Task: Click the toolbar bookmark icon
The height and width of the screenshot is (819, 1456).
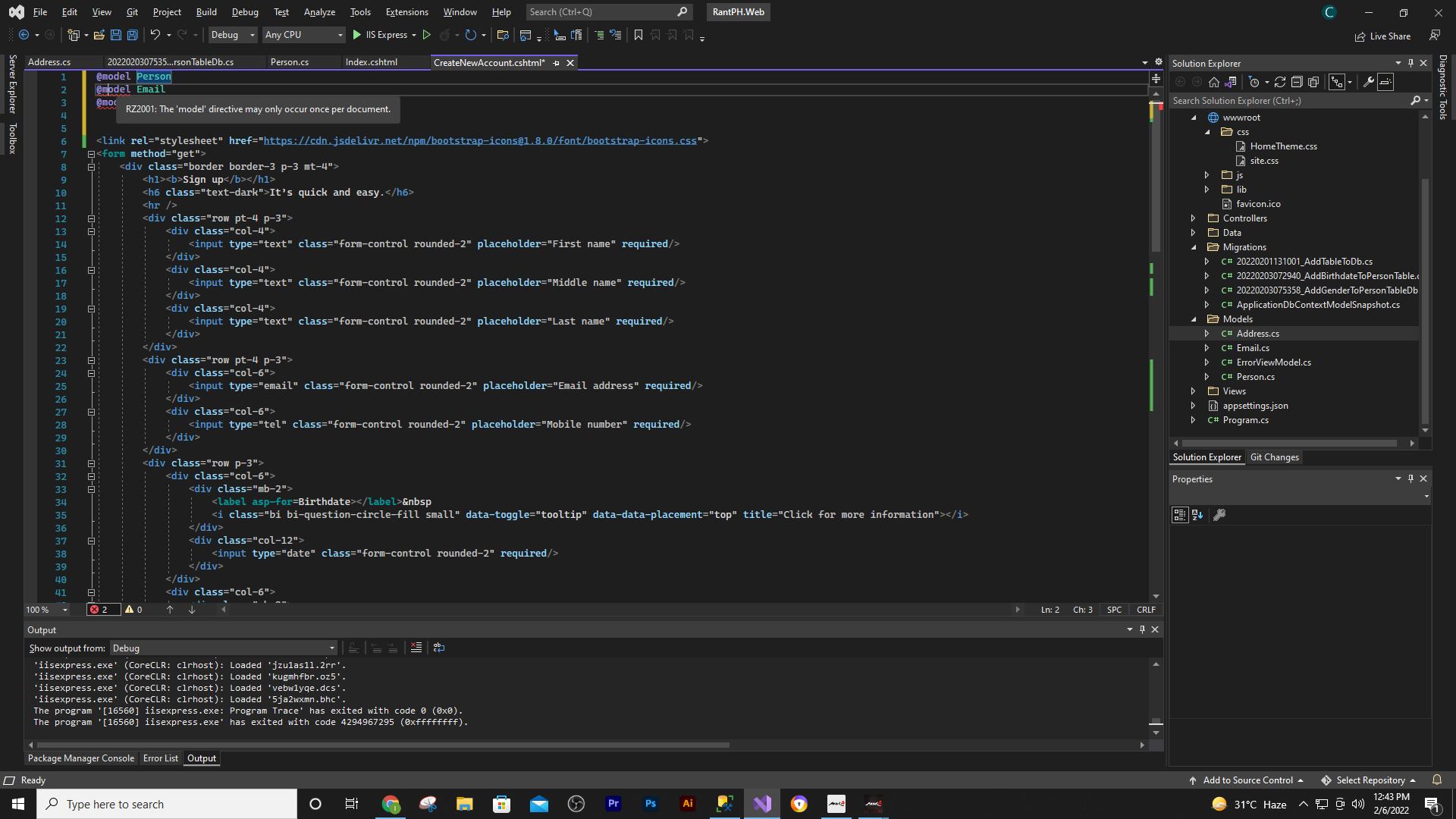Action: tap(639, 35)
